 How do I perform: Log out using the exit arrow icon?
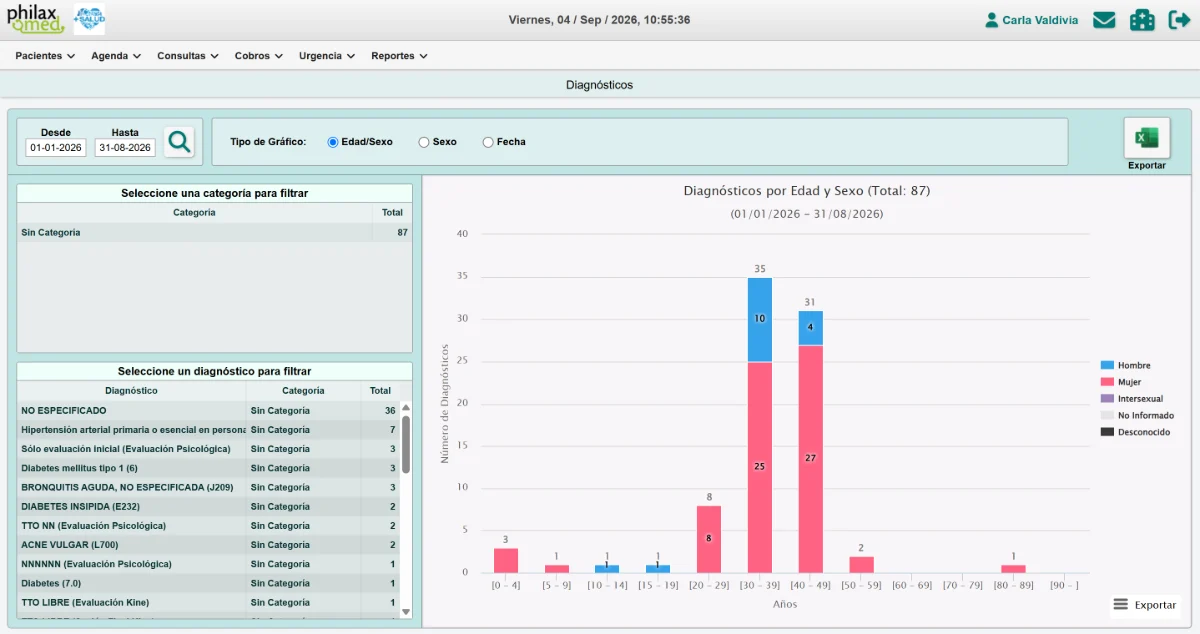(1179, 20)
